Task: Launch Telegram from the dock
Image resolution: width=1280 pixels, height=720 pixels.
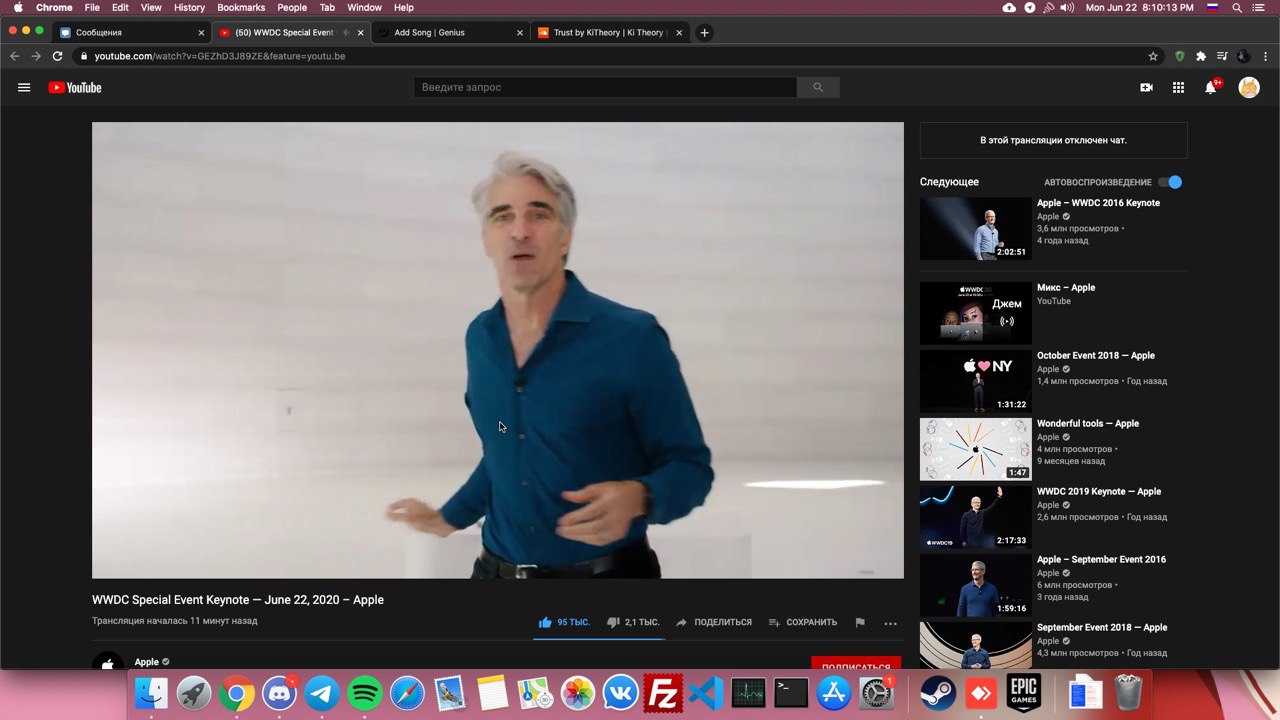Action: click(321, 693)
